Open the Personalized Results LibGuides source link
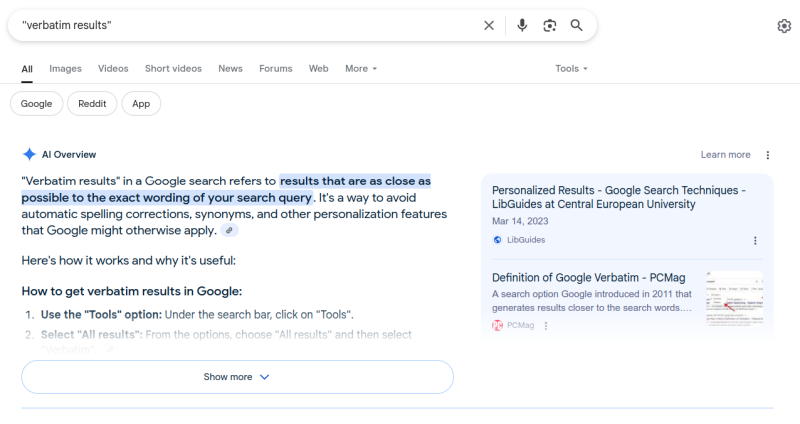Screen dimensions: 800x424 click(619, 197)
